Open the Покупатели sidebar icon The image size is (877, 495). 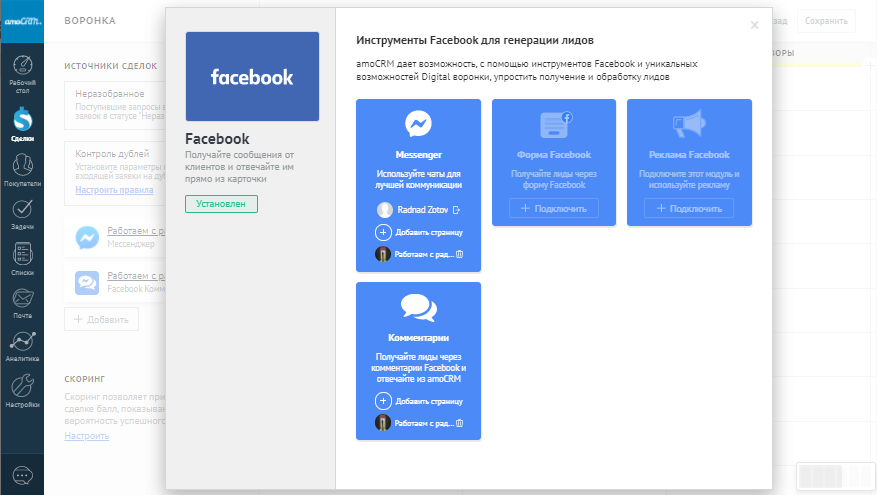22,165
